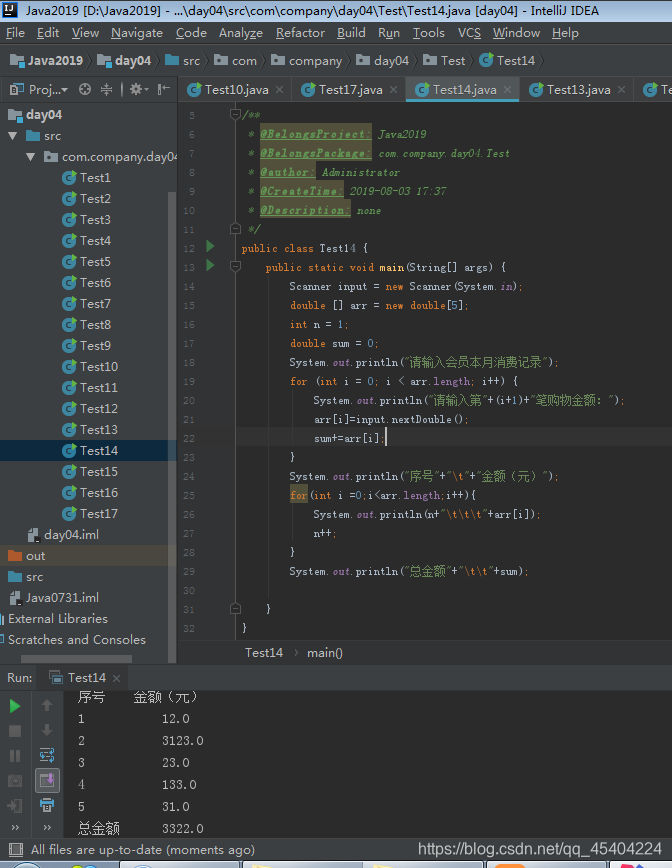672x868 pixels.
Task: Click the up arrow in Run console toolbar
Action: tap(47, 705)
